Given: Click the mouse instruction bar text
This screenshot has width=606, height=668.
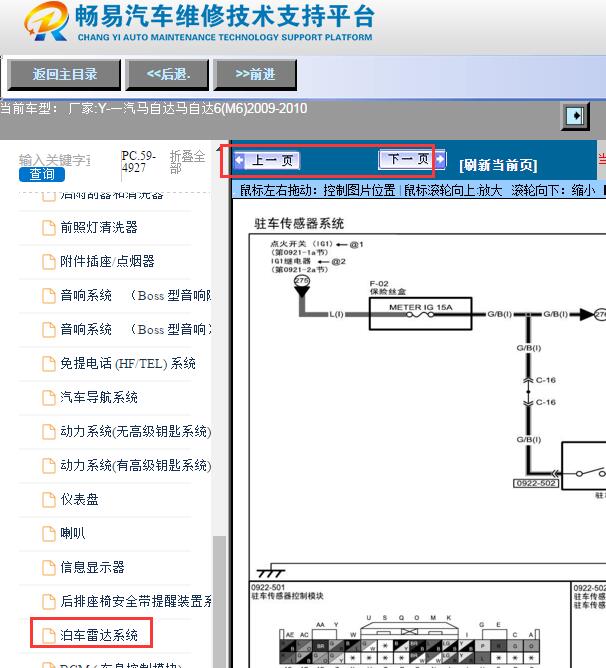Looking at the screenshot, I should (x=417, y=190).
